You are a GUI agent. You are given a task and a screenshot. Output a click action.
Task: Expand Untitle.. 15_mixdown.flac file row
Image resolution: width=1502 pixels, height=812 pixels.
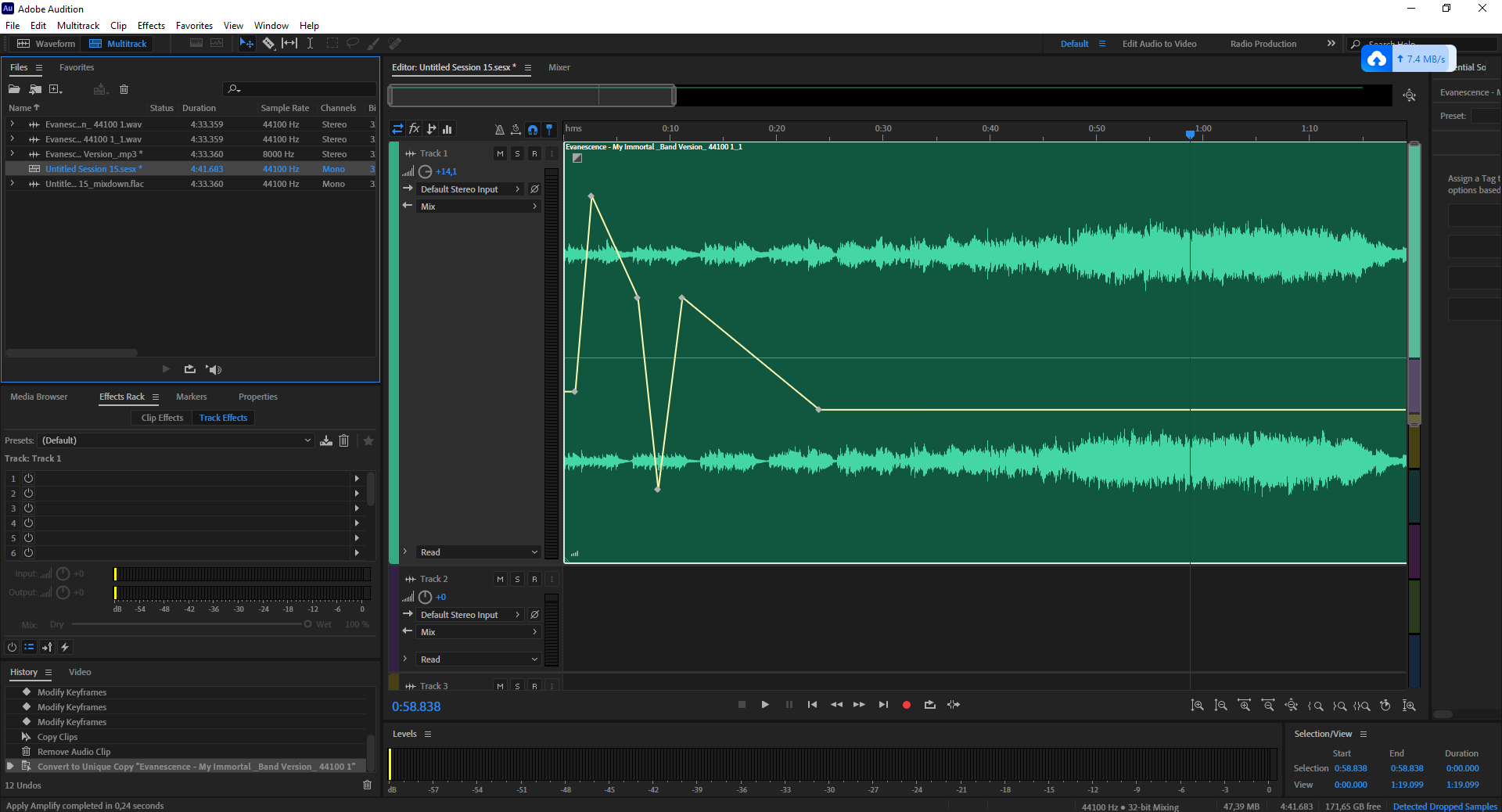coord(12,183)
